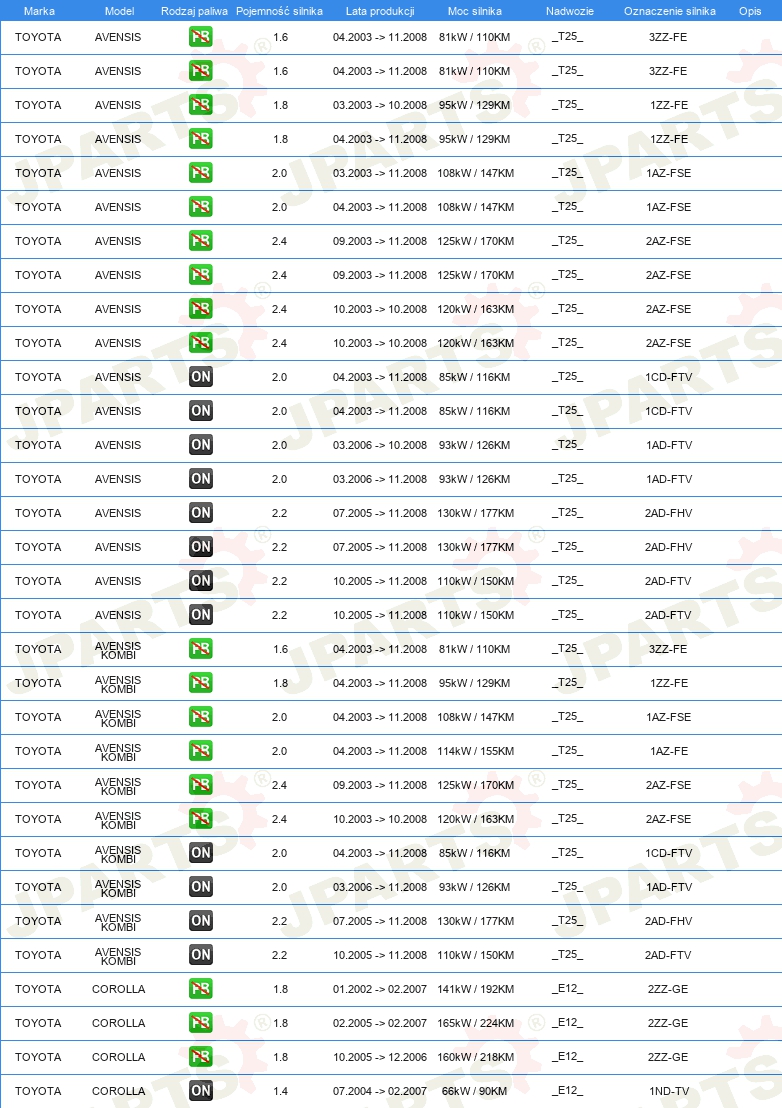This screenshot has height=1108, width=782.
Task: Select the 03.2003 -> 10.2008 production years cell
Action: point(380,105)
